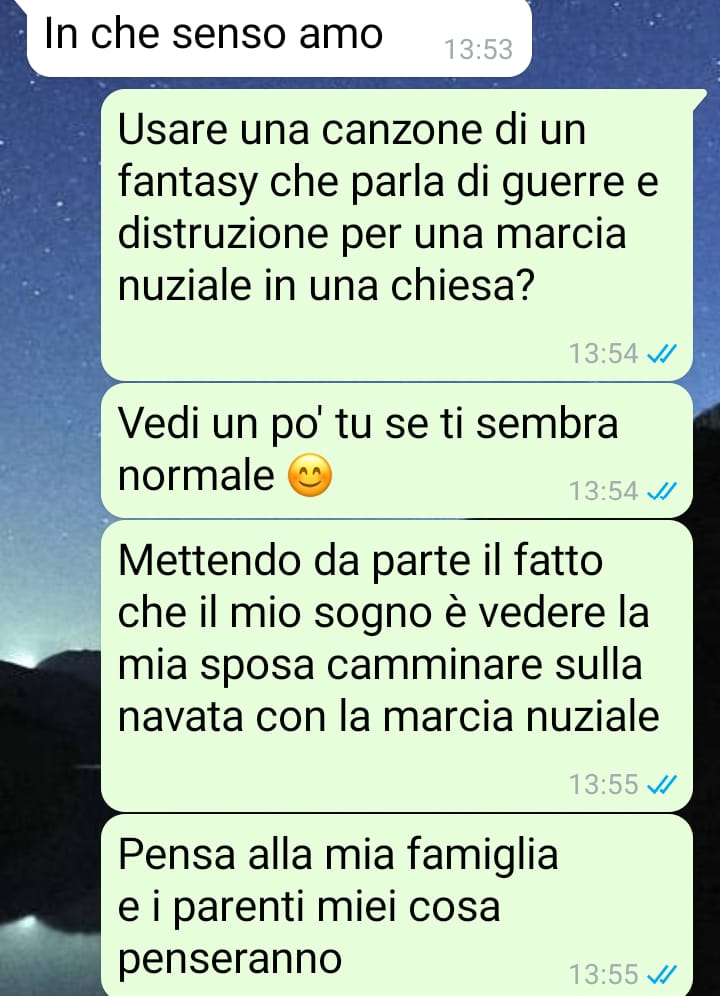The width and height of the screenshot is (720, 996).
Task: Tap the 13:54 timestamp under 'nuziale in una chiesa?'
Action: (x=603, y=354)
